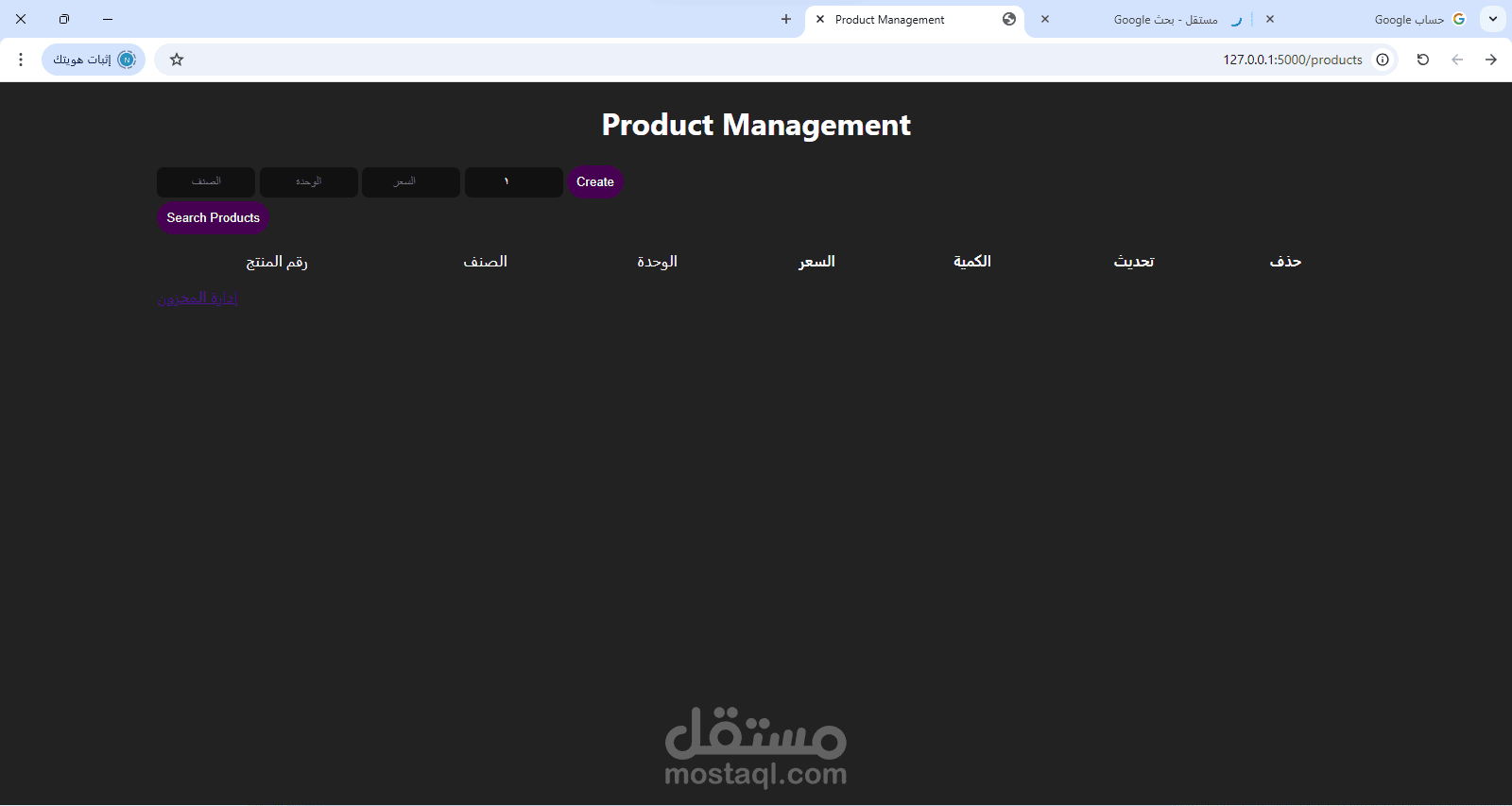Screen dimensions: 1512x806
Task: Focus the السعر input field
Action: point(411,182)
